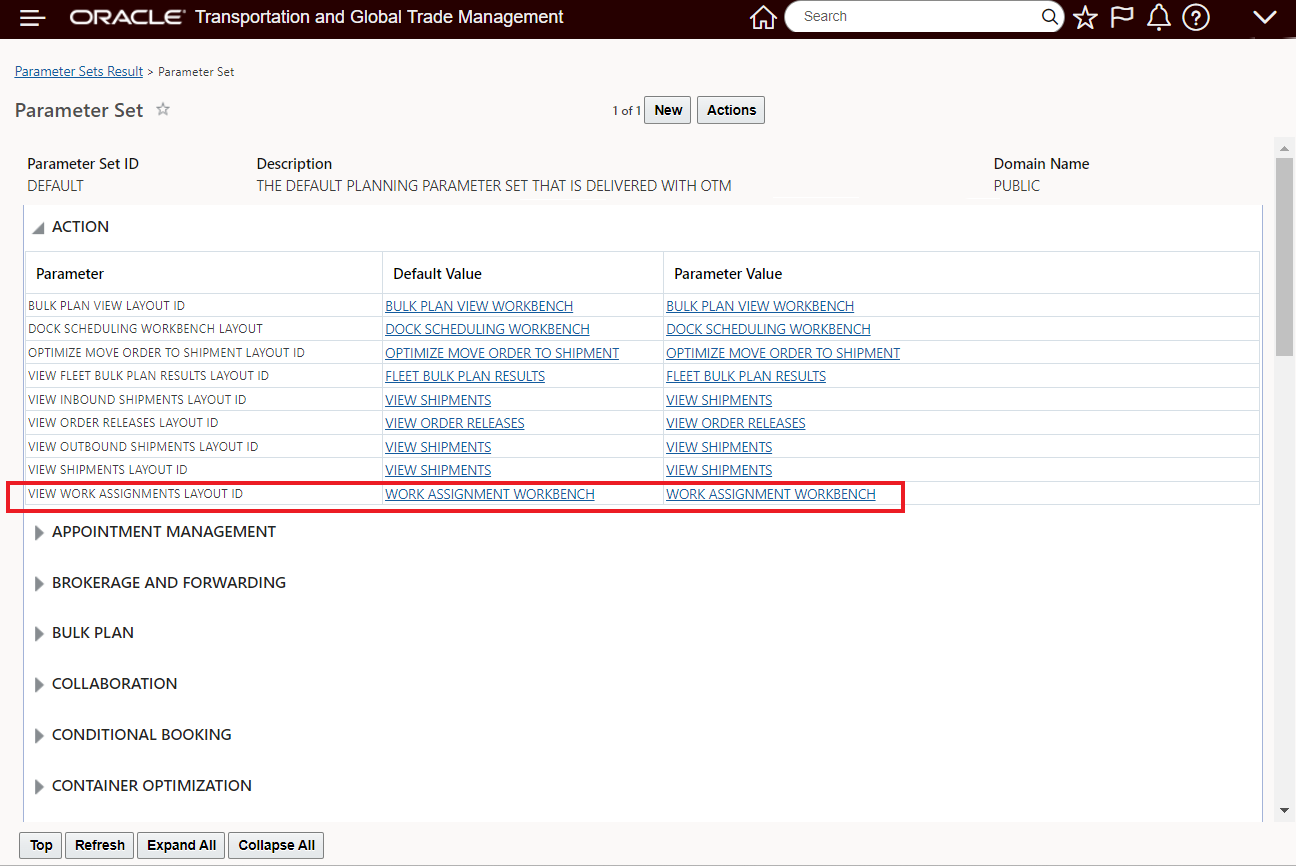
Task: Mark Parameter Set as favorite star
Action: click(163, 109)
